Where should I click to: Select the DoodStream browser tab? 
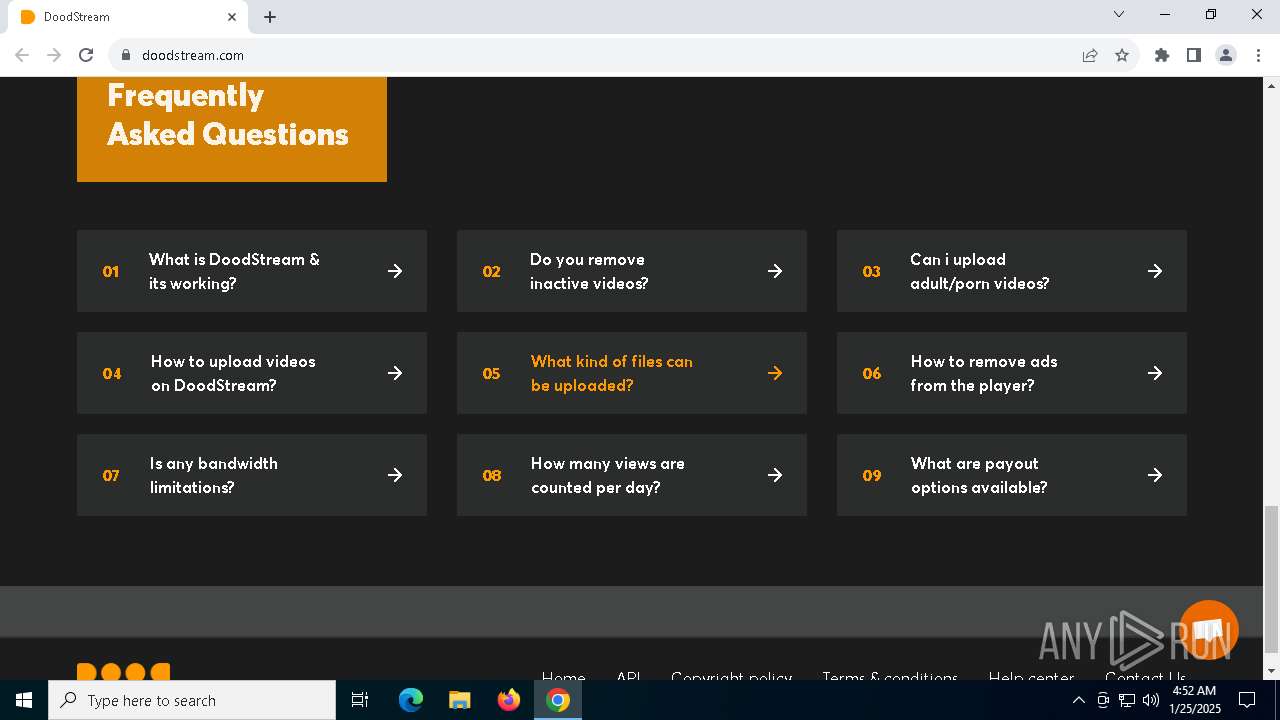pyautogui.click(x=128, y=17)
